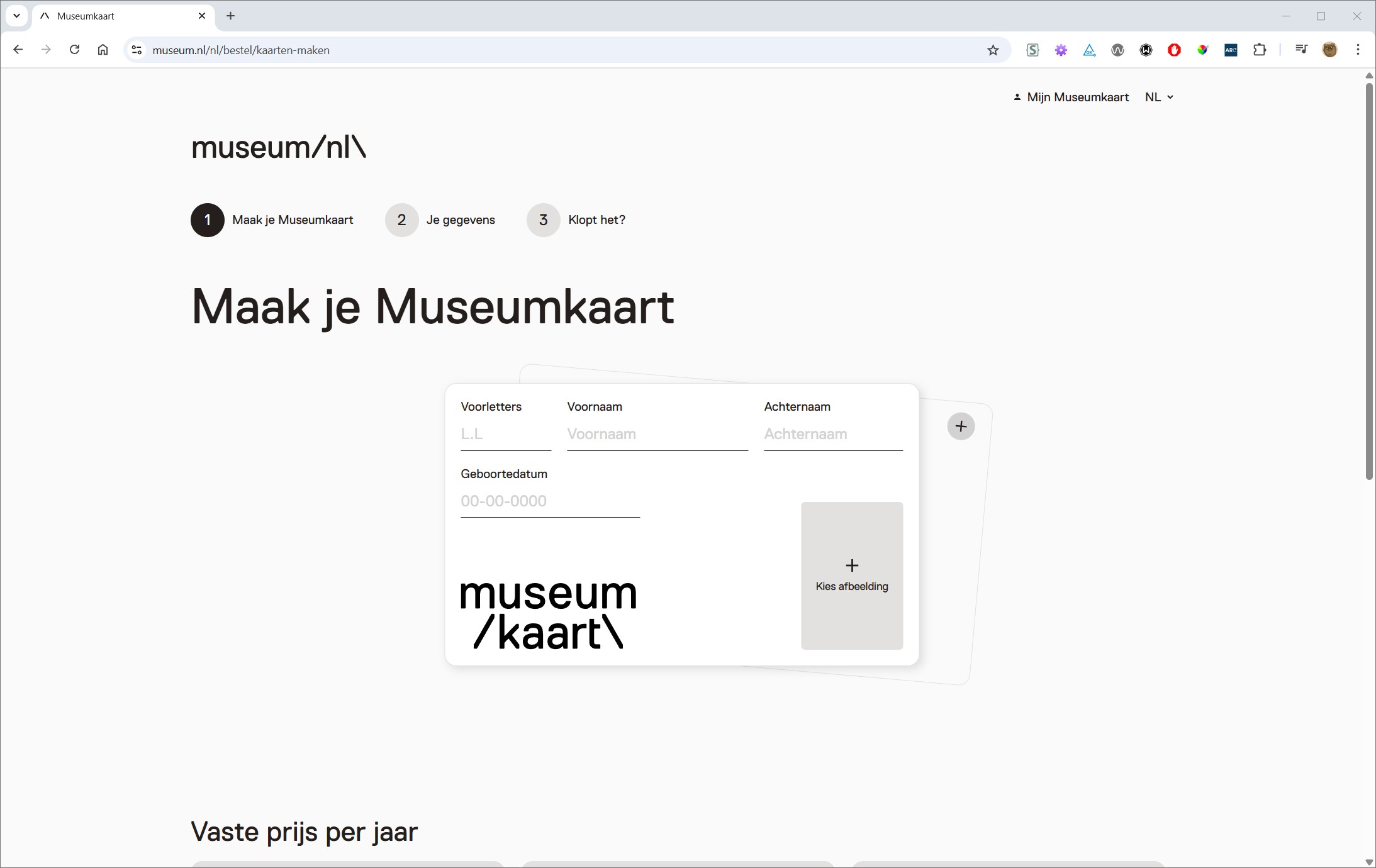Open the Chrome profile avatar
This screenshot has width=1376, height=868.
point(1329,50)
